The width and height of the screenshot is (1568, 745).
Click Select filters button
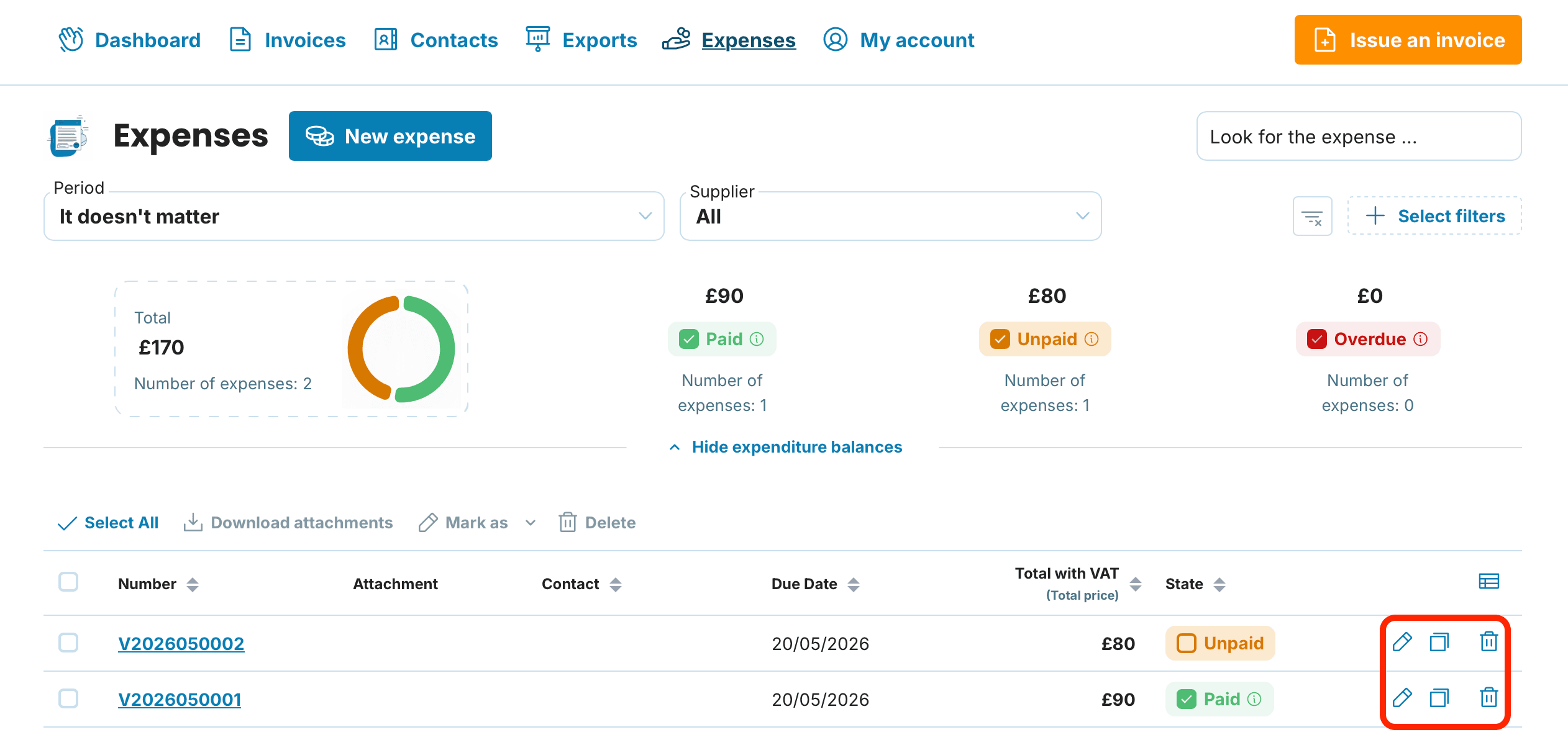click(1434, 216)
